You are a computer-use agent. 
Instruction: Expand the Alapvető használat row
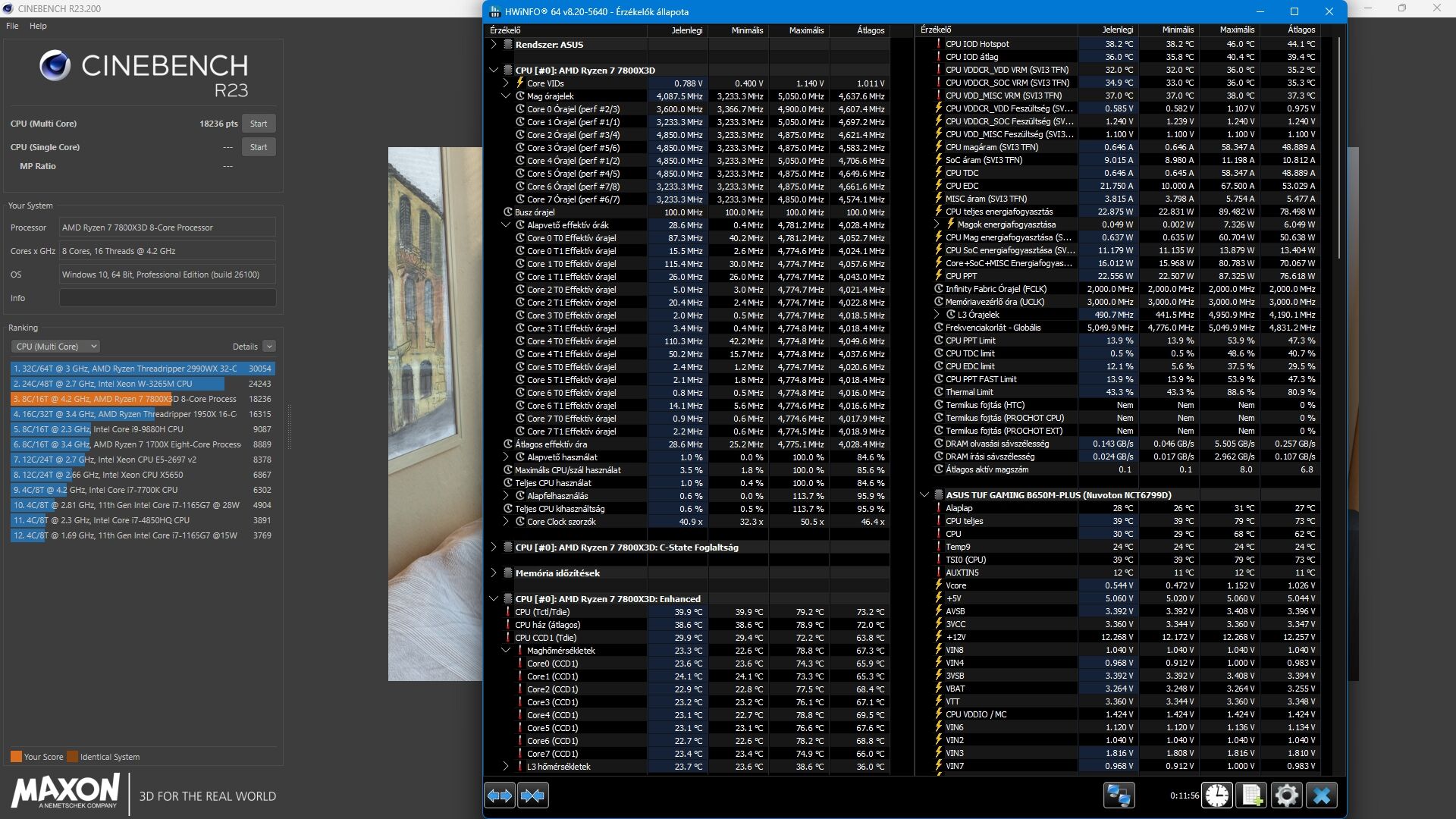(x=506, y=457)
